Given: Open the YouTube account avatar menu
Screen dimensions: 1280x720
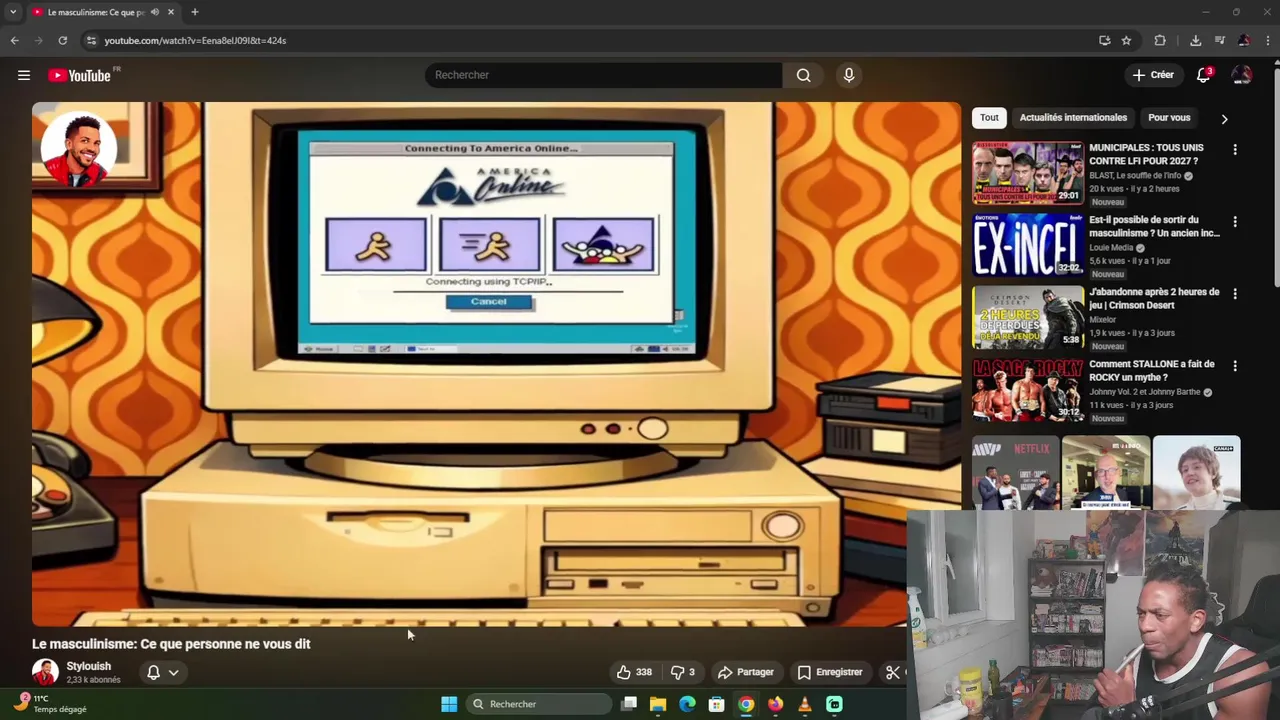Looking at the screenshot, I should point(1241,75).
